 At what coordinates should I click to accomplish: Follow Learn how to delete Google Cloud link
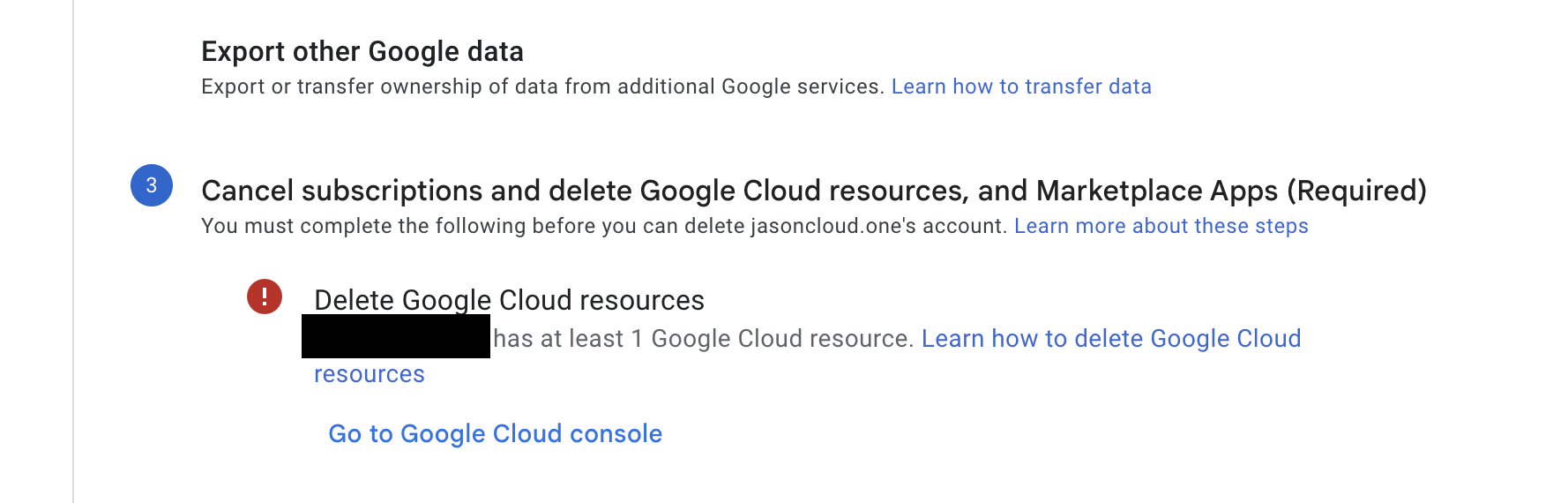pos(1110,339)
